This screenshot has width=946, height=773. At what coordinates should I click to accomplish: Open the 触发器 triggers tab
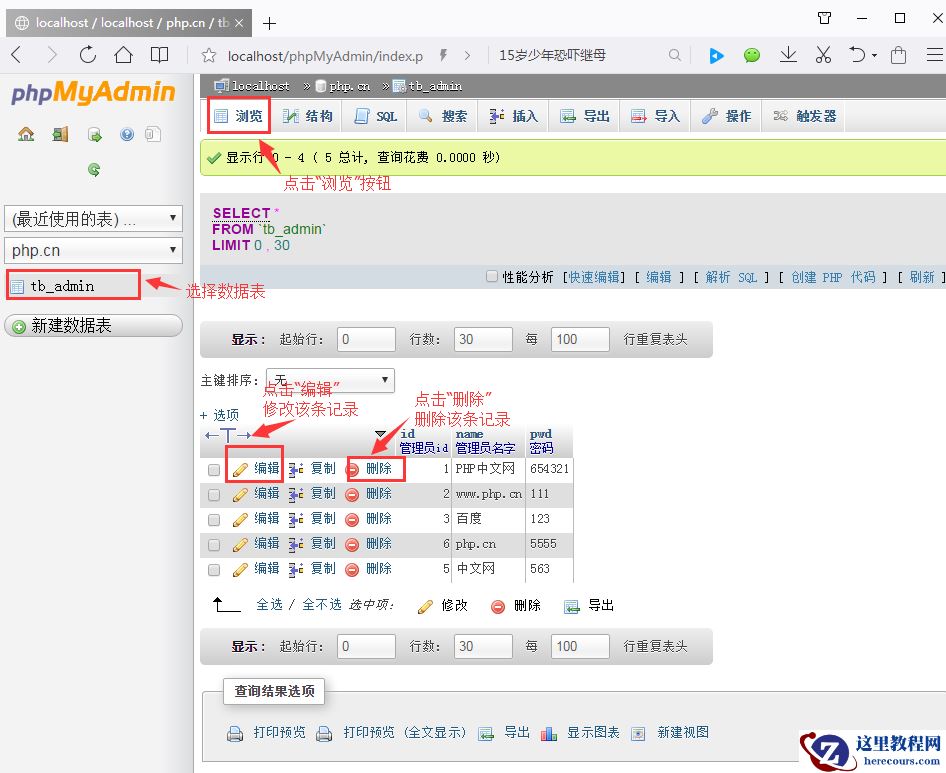click(x=805, y=116)
